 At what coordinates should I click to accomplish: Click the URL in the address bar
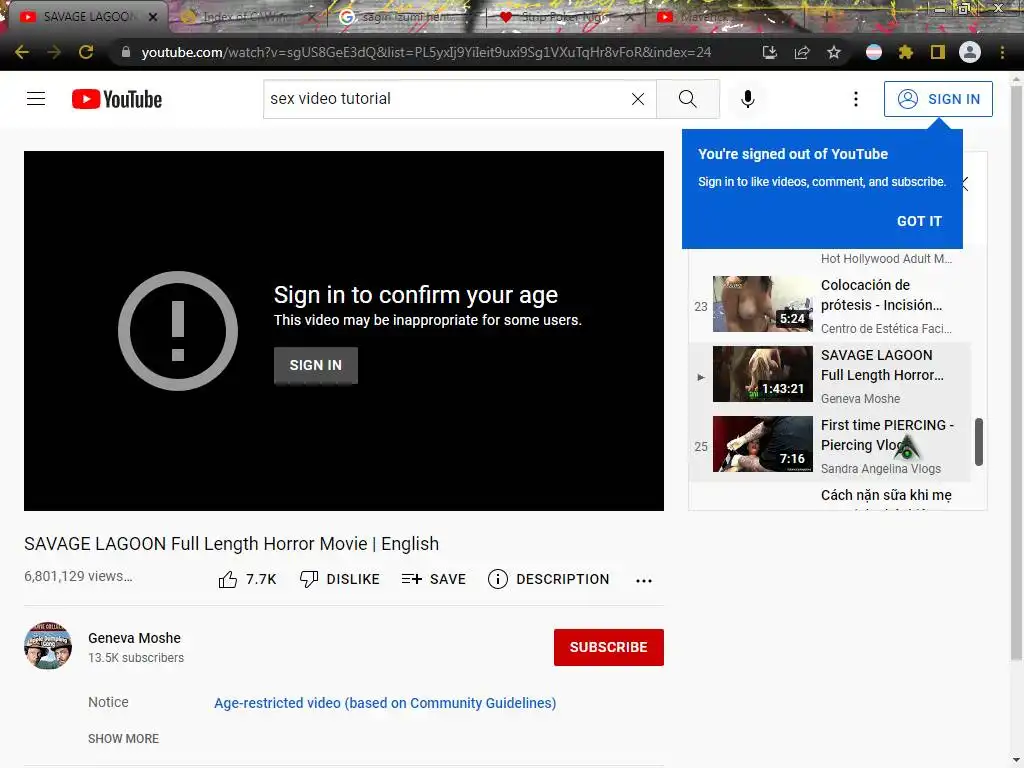coord(426,52)
